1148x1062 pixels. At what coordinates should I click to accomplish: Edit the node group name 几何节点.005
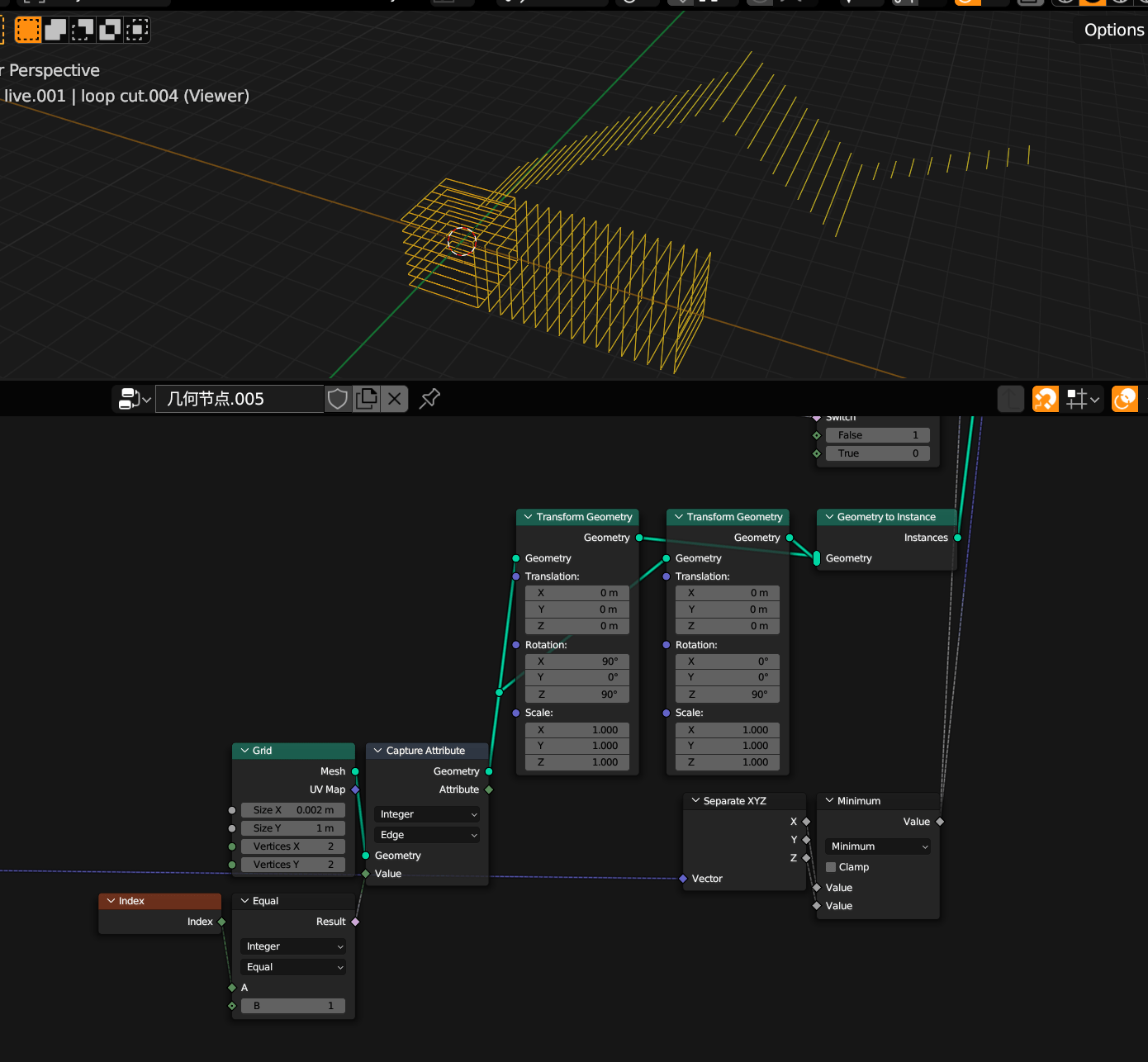(240, 399)
